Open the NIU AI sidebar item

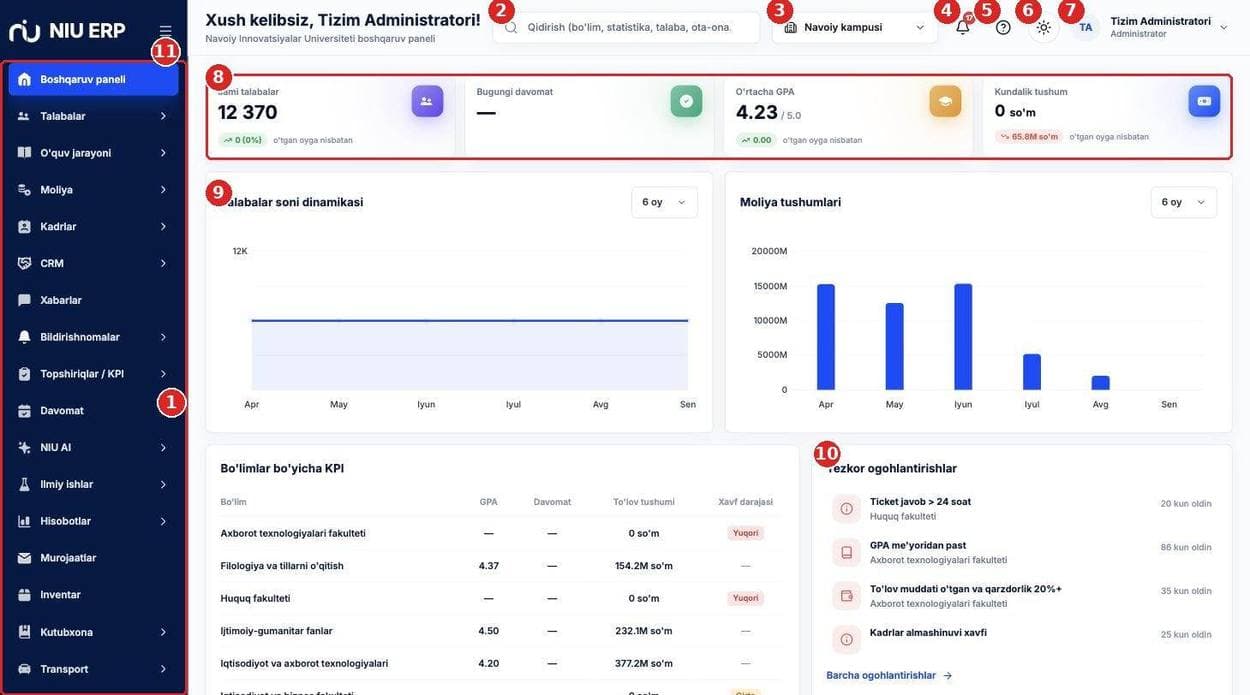[x=93, y=448]
